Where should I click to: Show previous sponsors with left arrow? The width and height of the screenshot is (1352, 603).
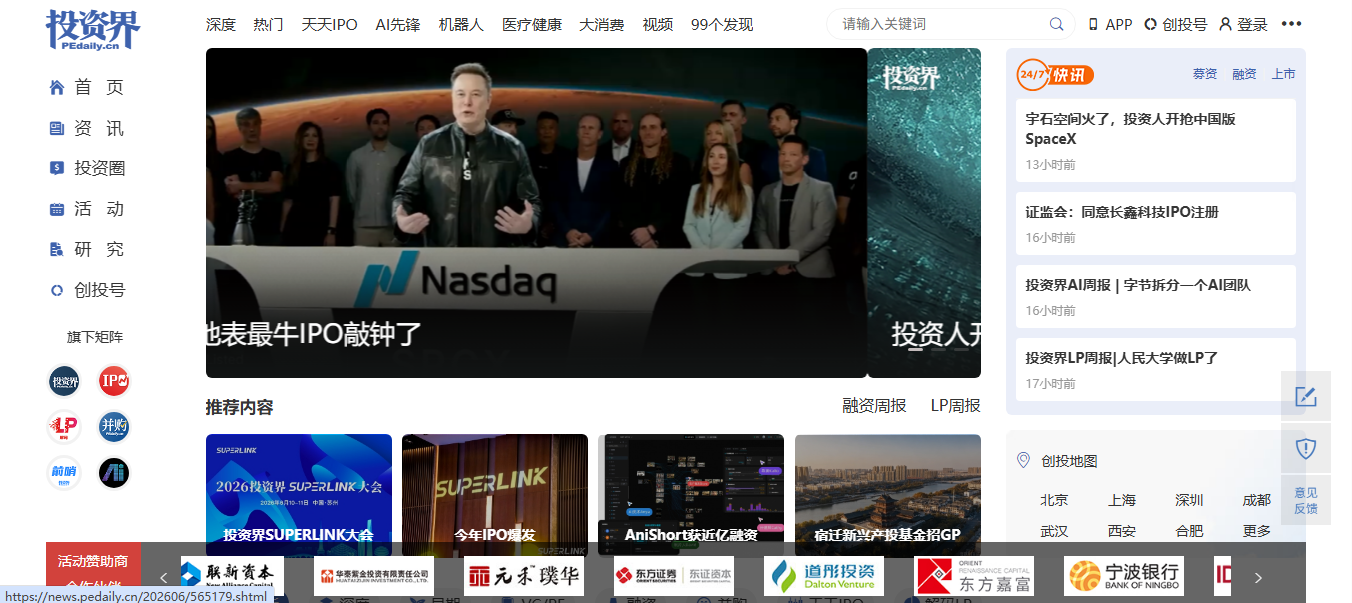pyautogui.click(x=164, y=577)
